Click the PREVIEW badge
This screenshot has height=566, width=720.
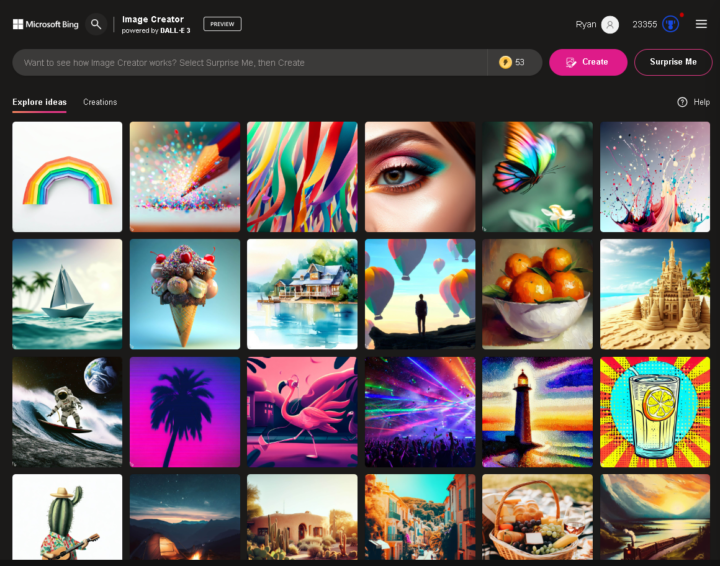[222, 24]
